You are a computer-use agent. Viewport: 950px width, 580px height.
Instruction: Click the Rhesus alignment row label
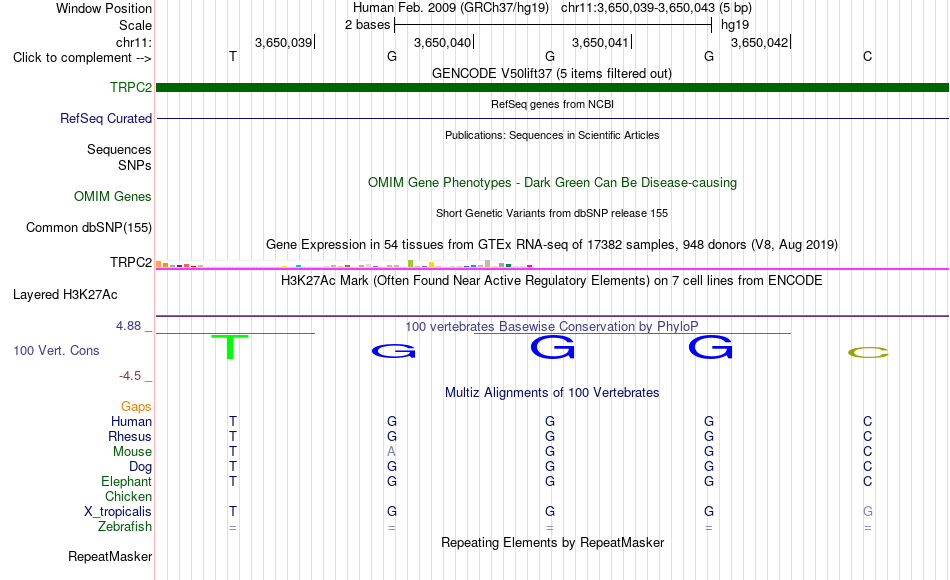click(130, 436)
